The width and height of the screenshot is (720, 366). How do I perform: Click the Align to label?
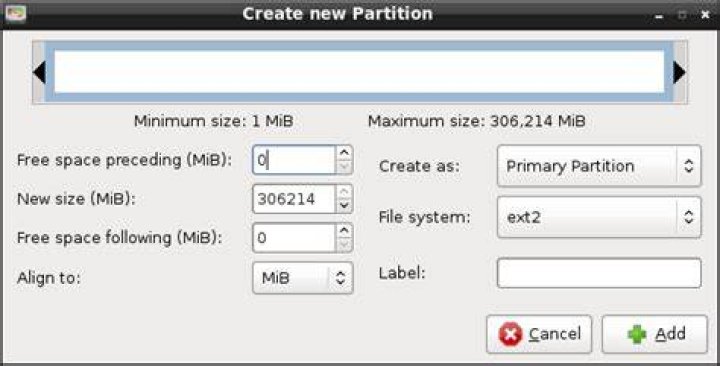click(49, 278)
